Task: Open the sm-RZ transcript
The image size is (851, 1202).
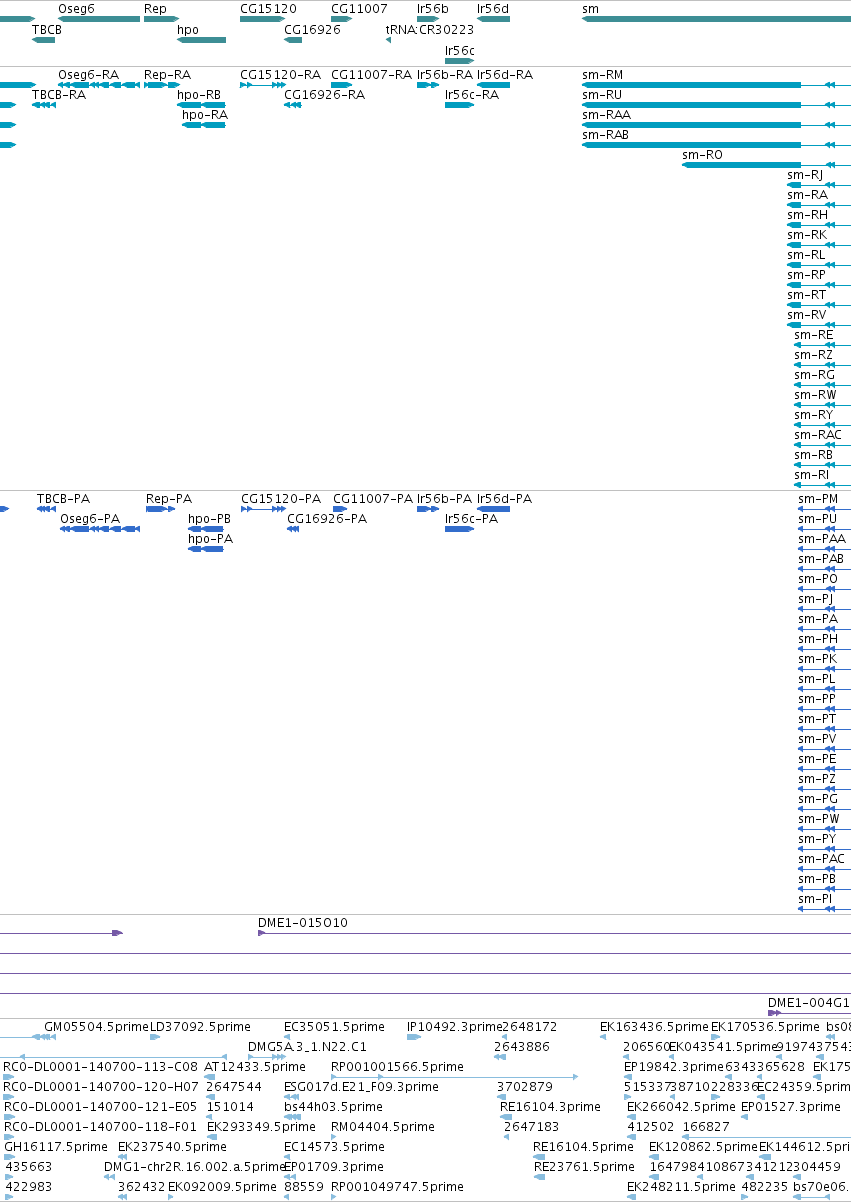Action: 822,365
